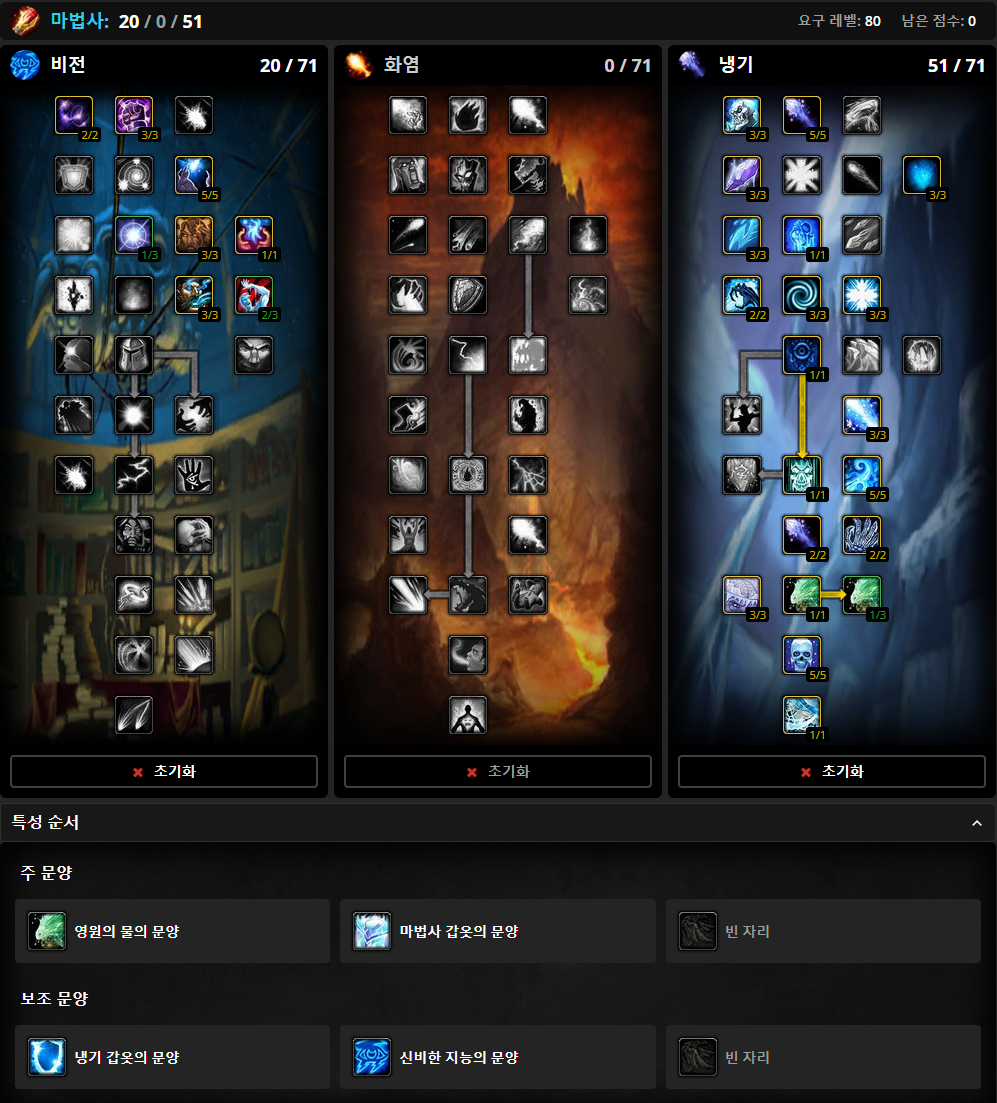Click the glowing blue orb 3/3 Frost talent
Viewport: 997px width, 1103px height.
922,175
